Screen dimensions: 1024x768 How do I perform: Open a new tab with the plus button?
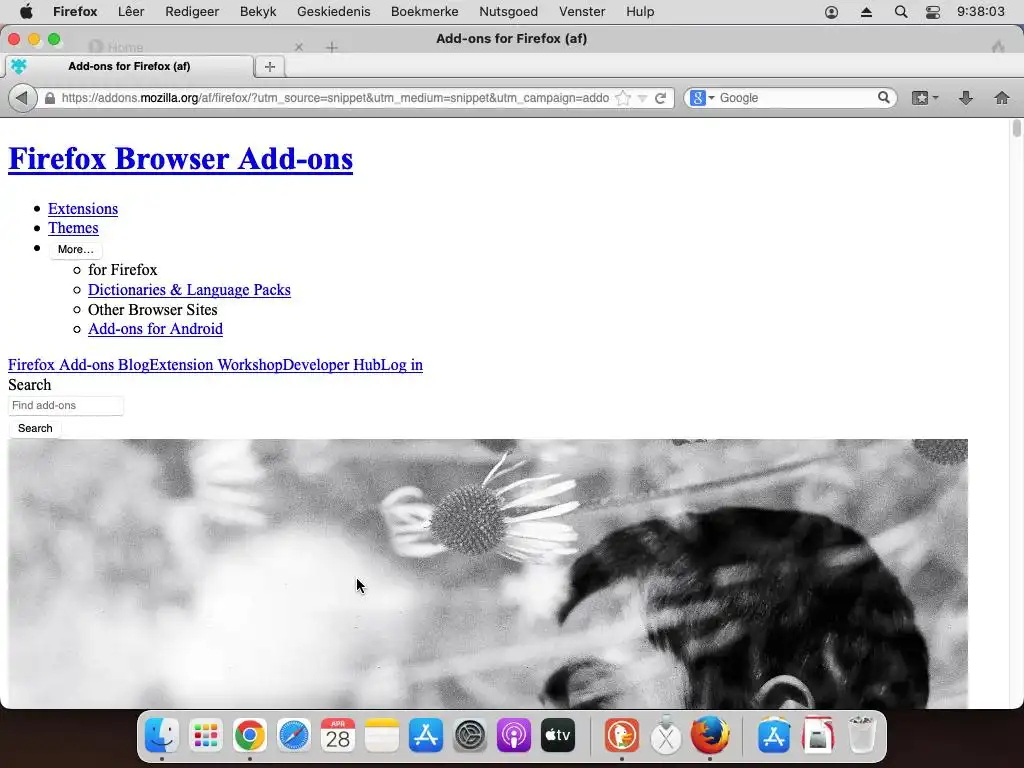270,66
